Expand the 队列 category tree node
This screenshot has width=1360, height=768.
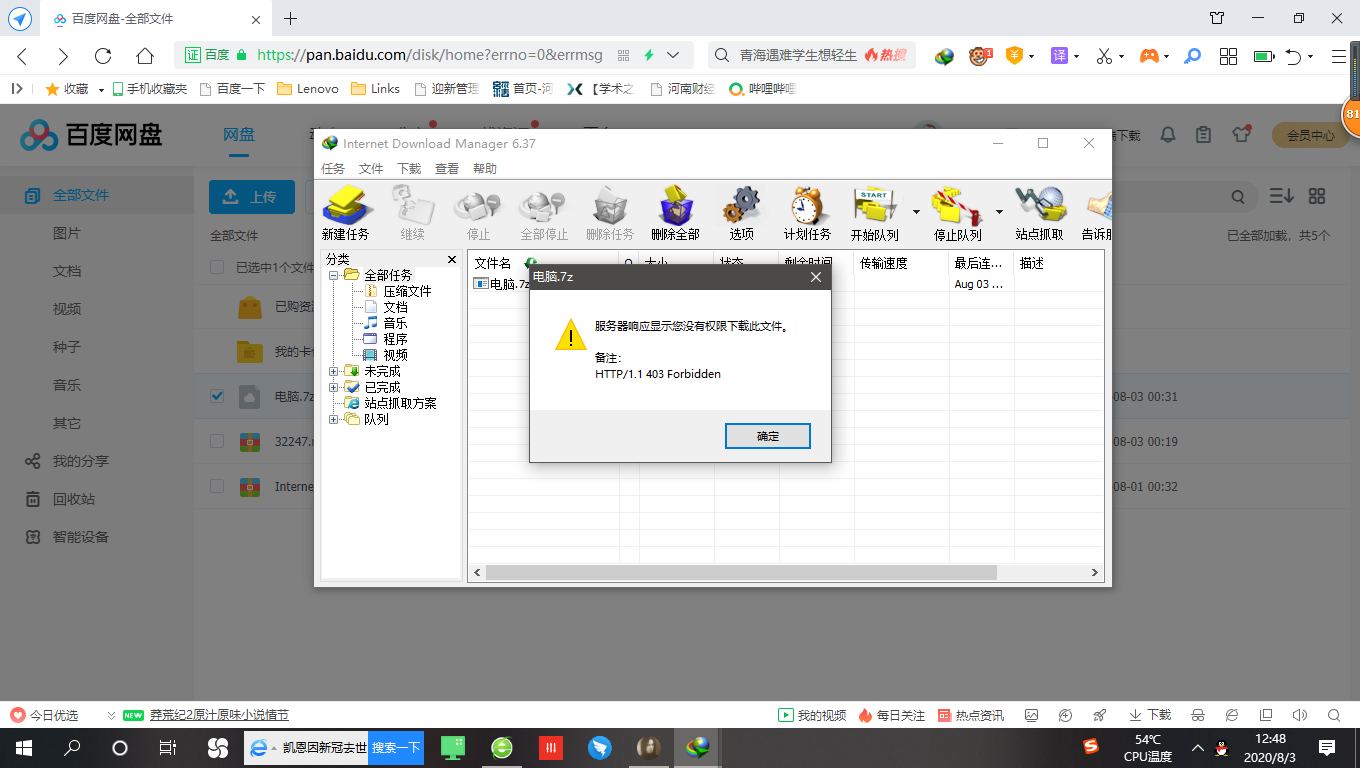334,419
